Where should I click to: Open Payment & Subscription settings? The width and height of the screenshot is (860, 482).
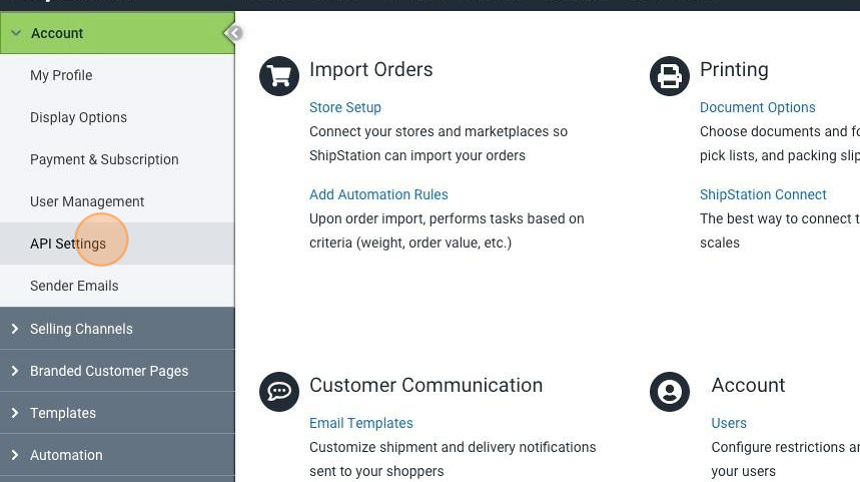pyautogui.click(x=104, y=159)
